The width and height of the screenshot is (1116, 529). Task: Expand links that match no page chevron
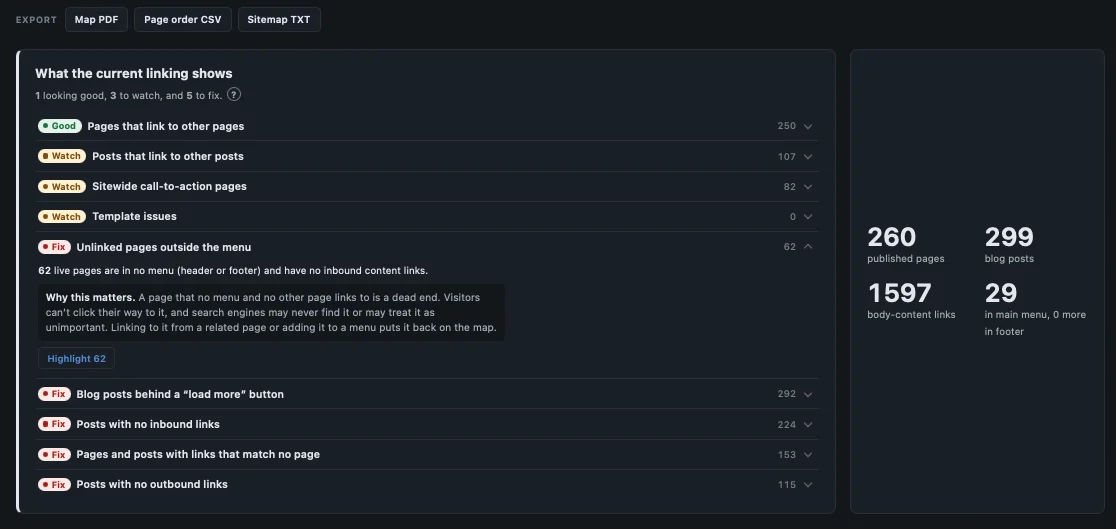coord(808,454)
